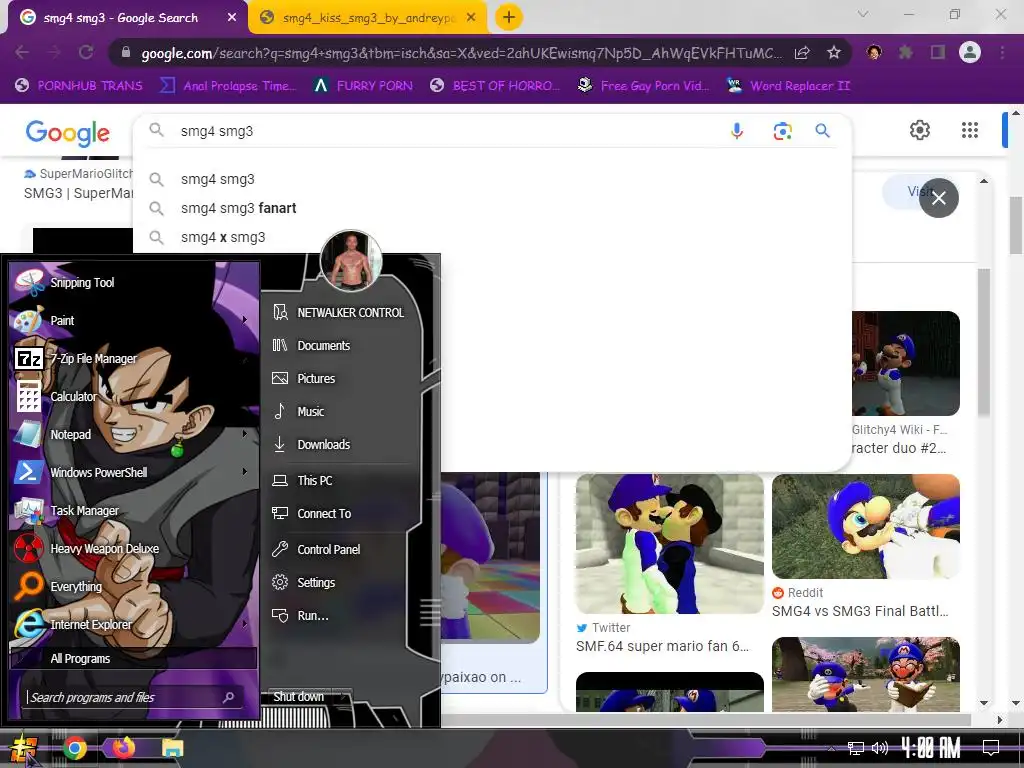Open the Chrome three-dot menu
This screenshot has height=768, width=1024.
pyautogui.click(x=1002, y=52)
